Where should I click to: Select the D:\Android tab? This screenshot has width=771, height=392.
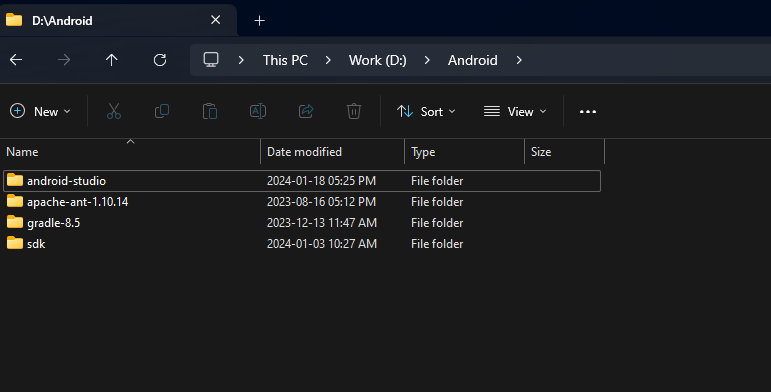(118, 20)
